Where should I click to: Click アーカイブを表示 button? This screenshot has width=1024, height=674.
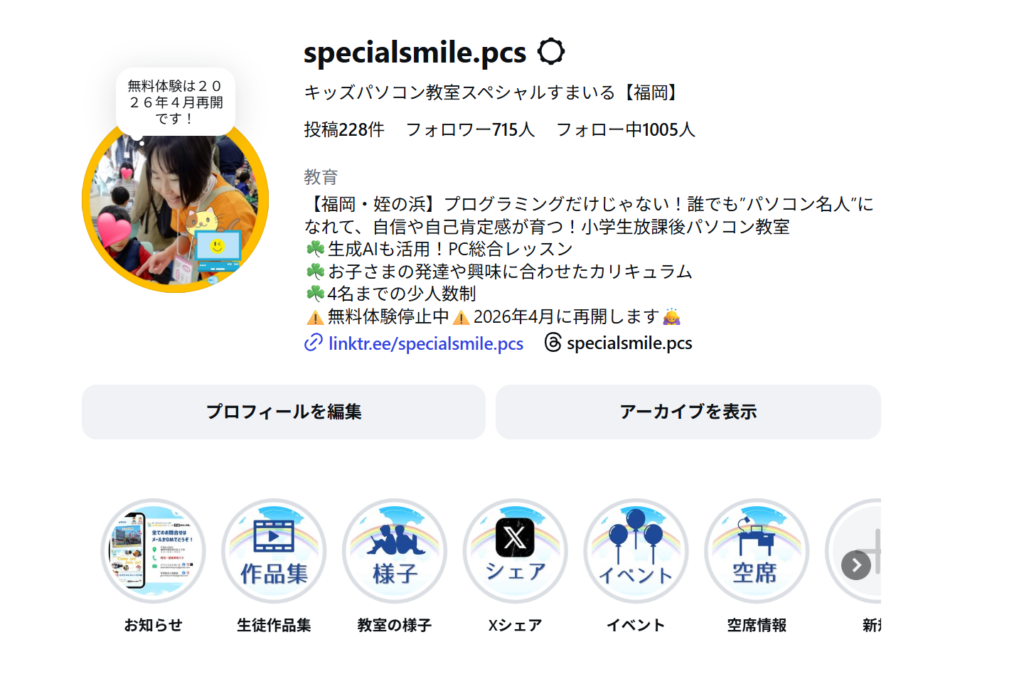[x=688, y=411]
